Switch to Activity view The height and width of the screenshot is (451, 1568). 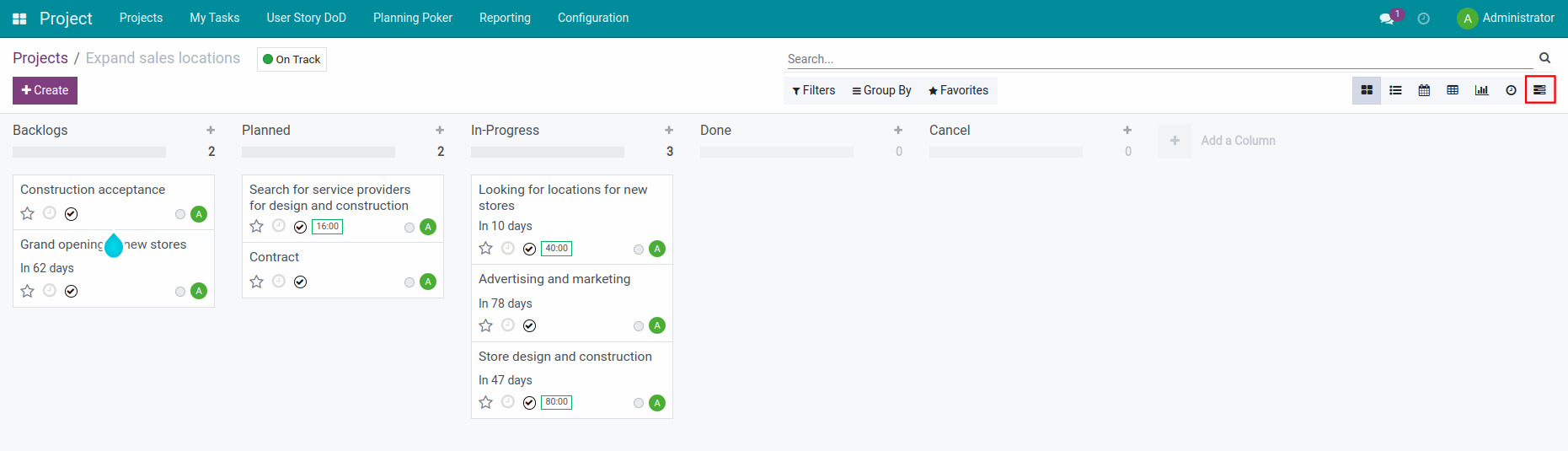coord(1511,90)
